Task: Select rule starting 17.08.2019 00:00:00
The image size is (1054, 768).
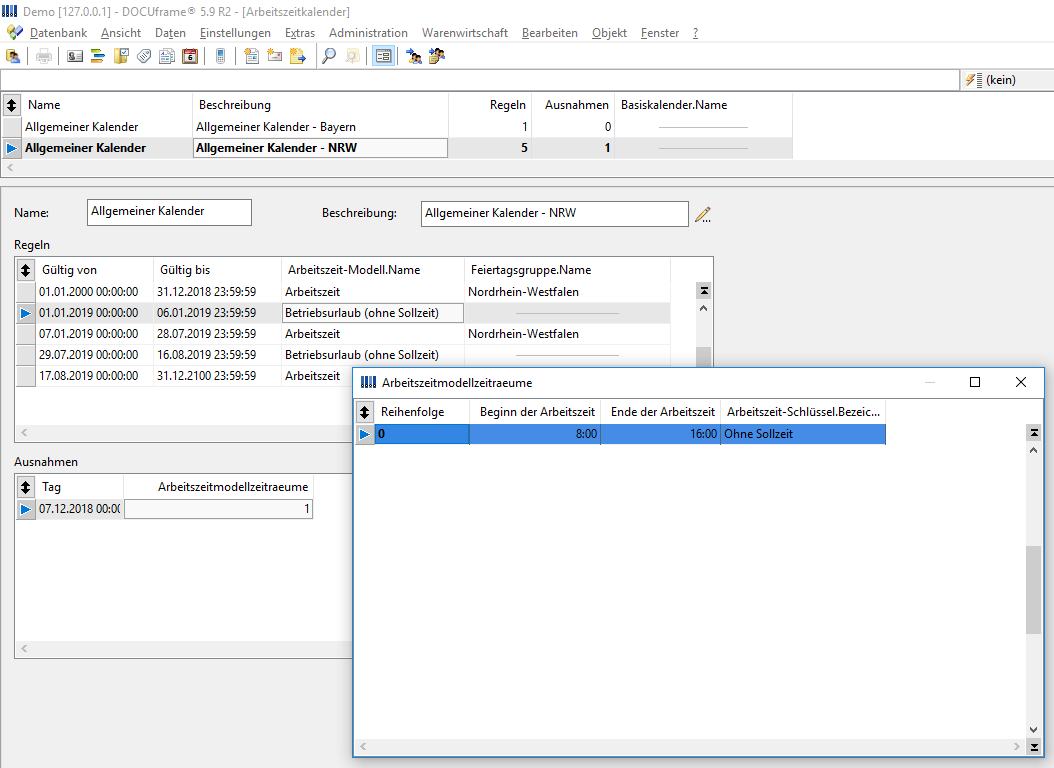Action: coord(184,376)
